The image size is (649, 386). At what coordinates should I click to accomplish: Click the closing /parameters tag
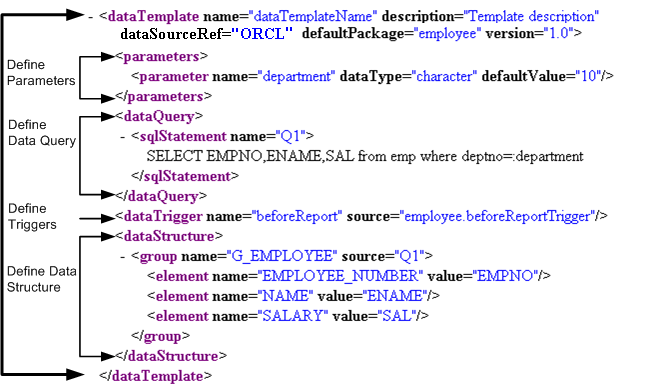[x=163, y=96]
